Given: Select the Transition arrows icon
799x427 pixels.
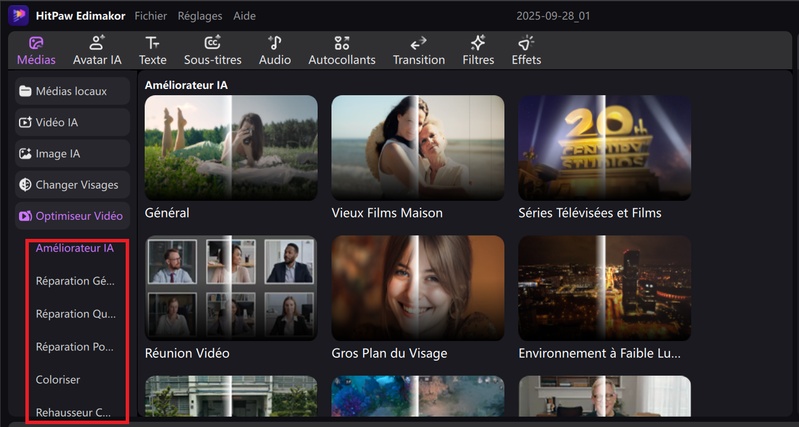Looking at the screenshot, I should 419,43.
